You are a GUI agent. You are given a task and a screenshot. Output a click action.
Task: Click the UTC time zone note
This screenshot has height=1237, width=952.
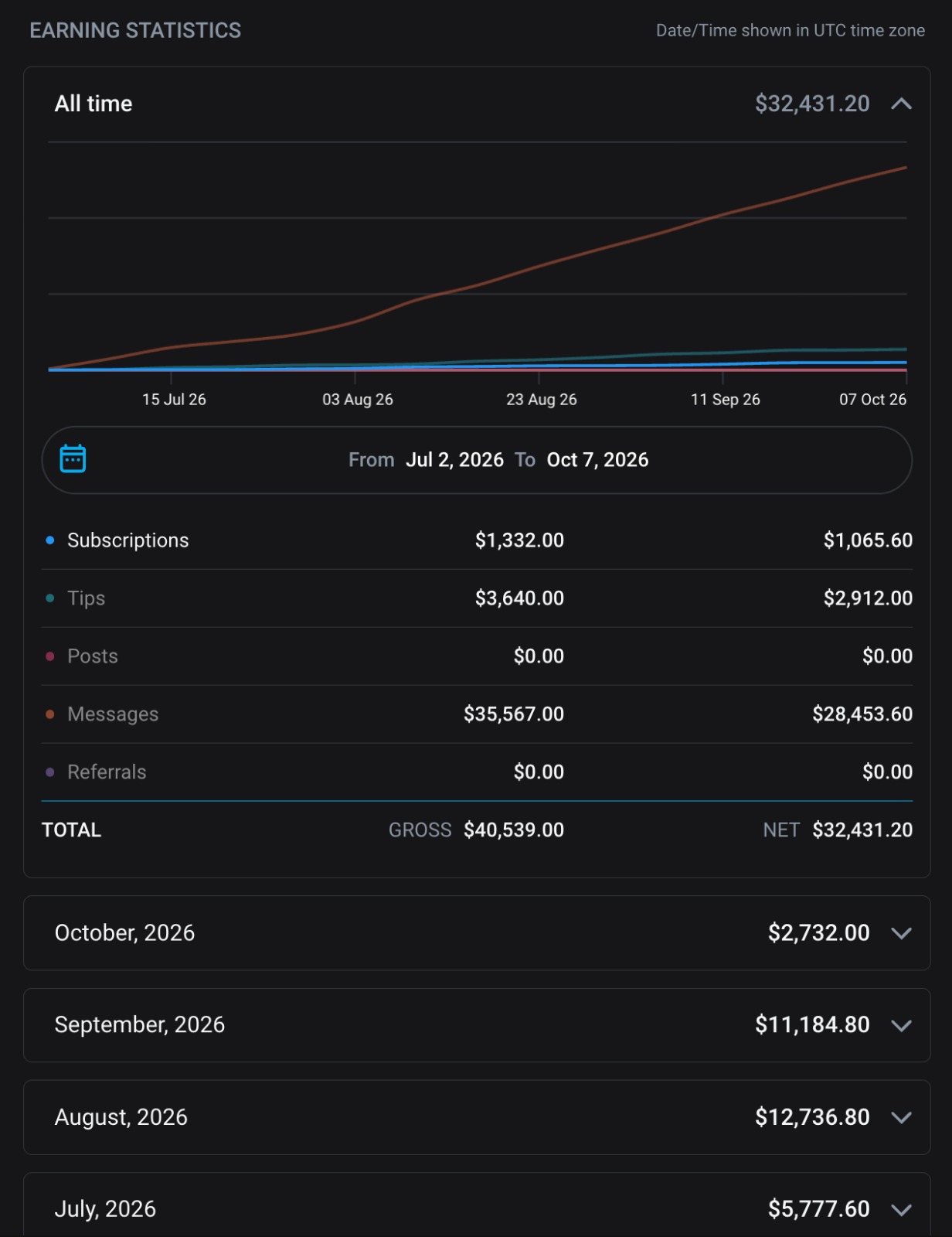tap(790, 31)
